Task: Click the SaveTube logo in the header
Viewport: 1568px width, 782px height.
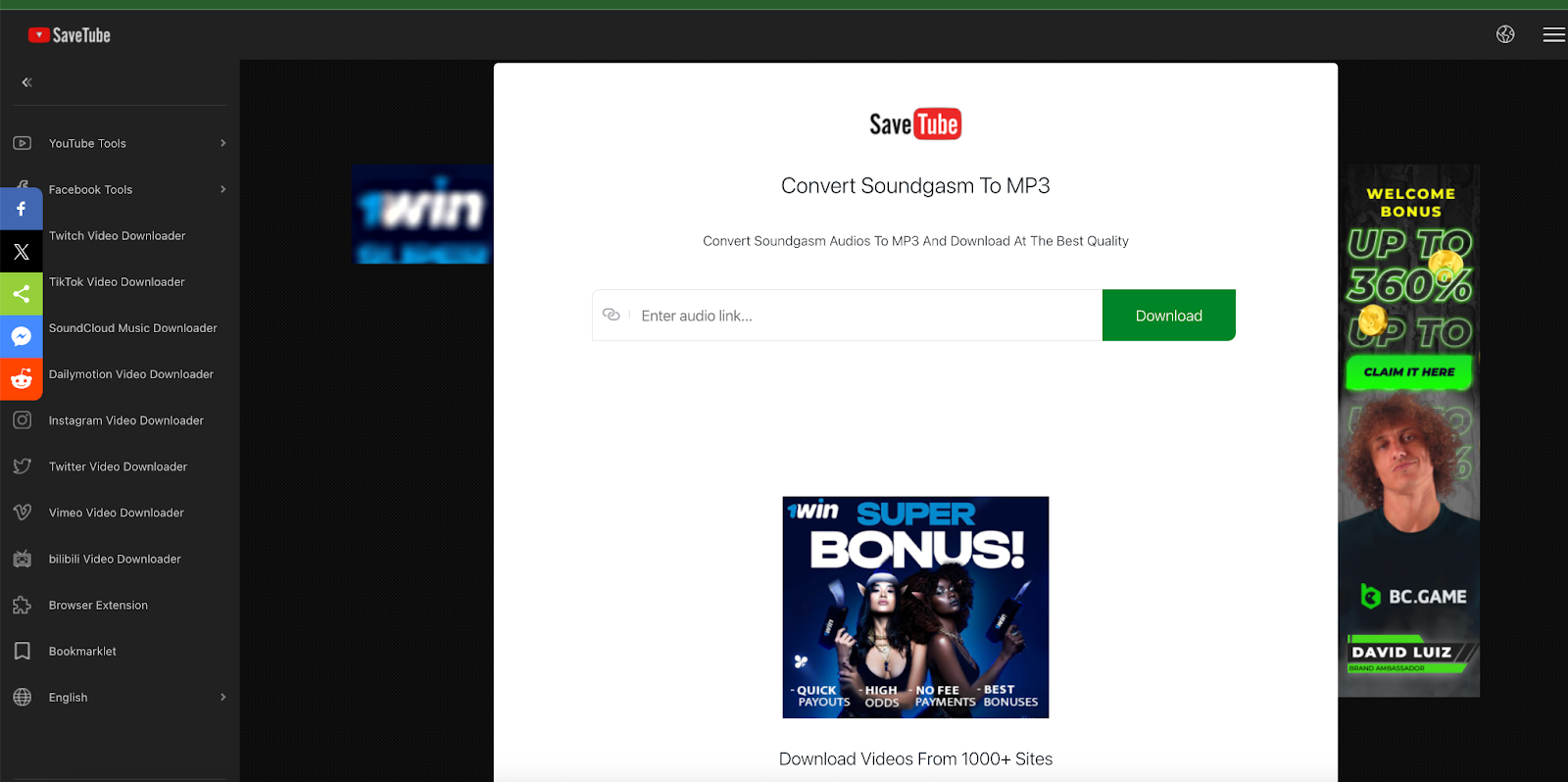Action: click(x=70, y=35)
